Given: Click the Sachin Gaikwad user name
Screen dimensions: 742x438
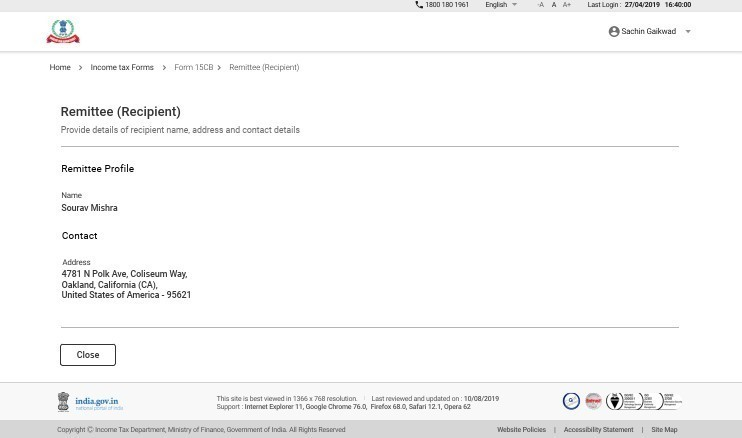Looking at the screenshot, I should point(648,32).
